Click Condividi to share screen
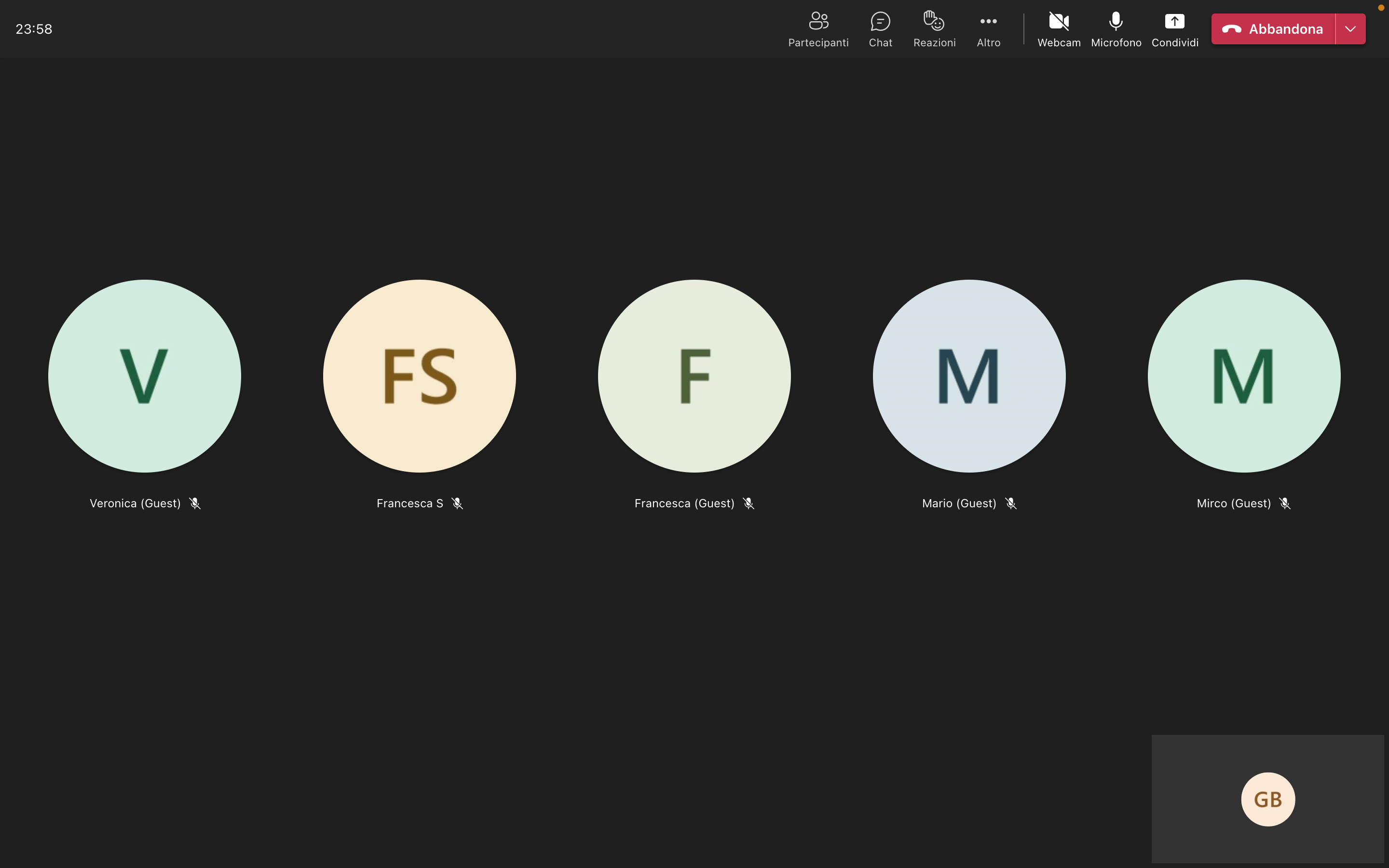Image resolution: width=1389 pixels, height=868 pixels. point(1174,29)
